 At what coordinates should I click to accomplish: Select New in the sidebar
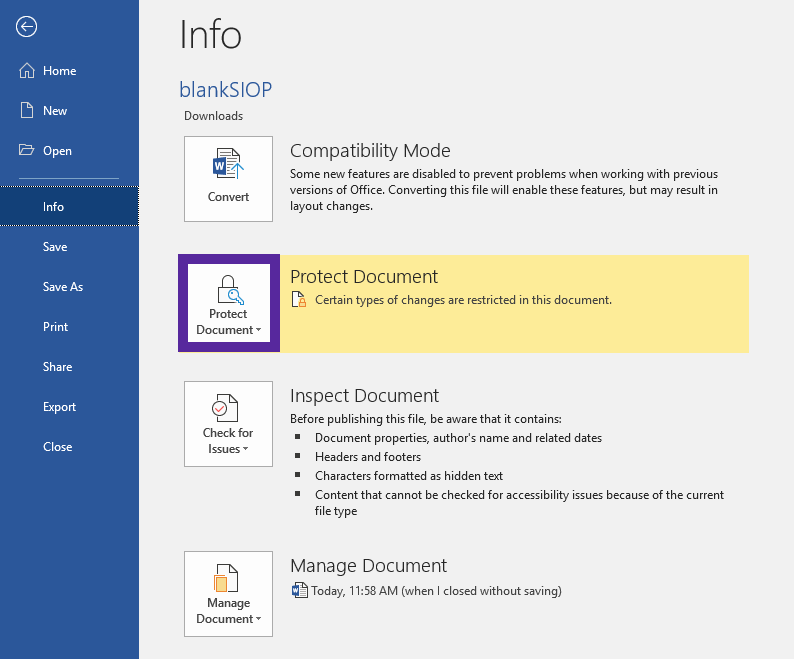(69, 110)
